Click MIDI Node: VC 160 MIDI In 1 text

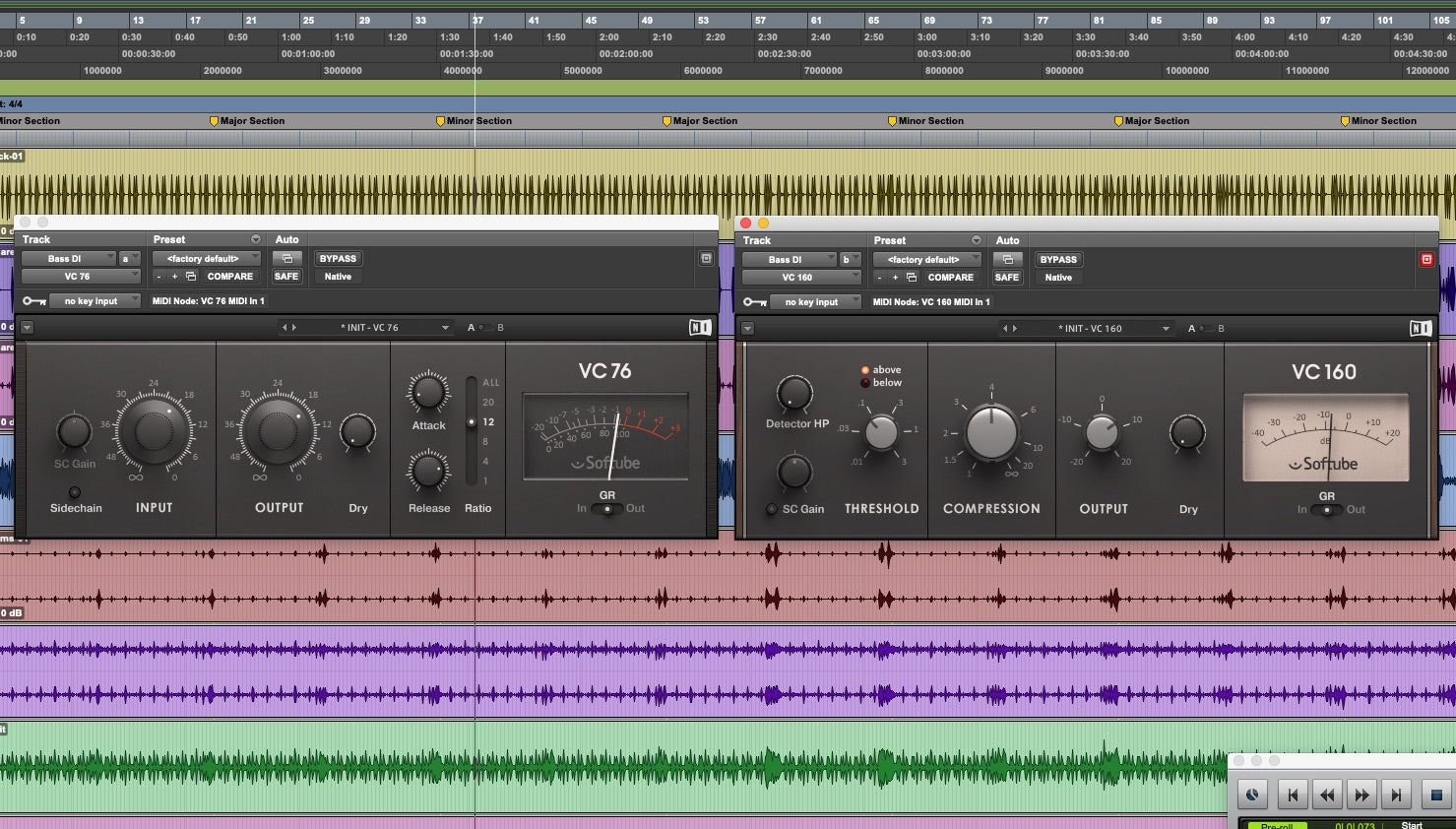coord(931,302)
